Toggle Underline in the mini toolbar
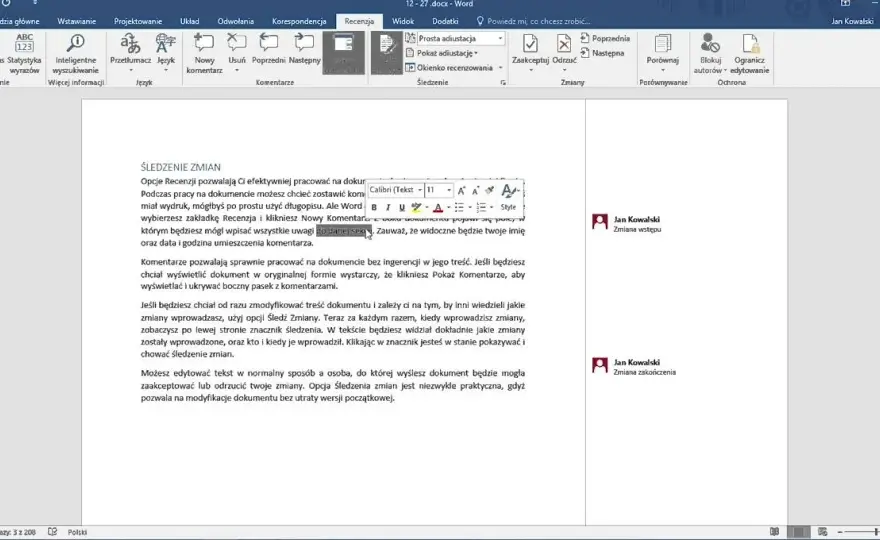Image resolution: width=880 pixels, height=540 pixels. 402,207
